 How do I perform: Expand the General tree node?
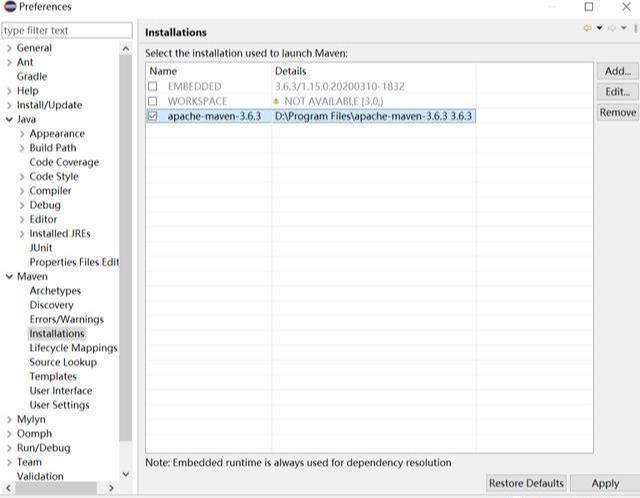coord(9,49)
